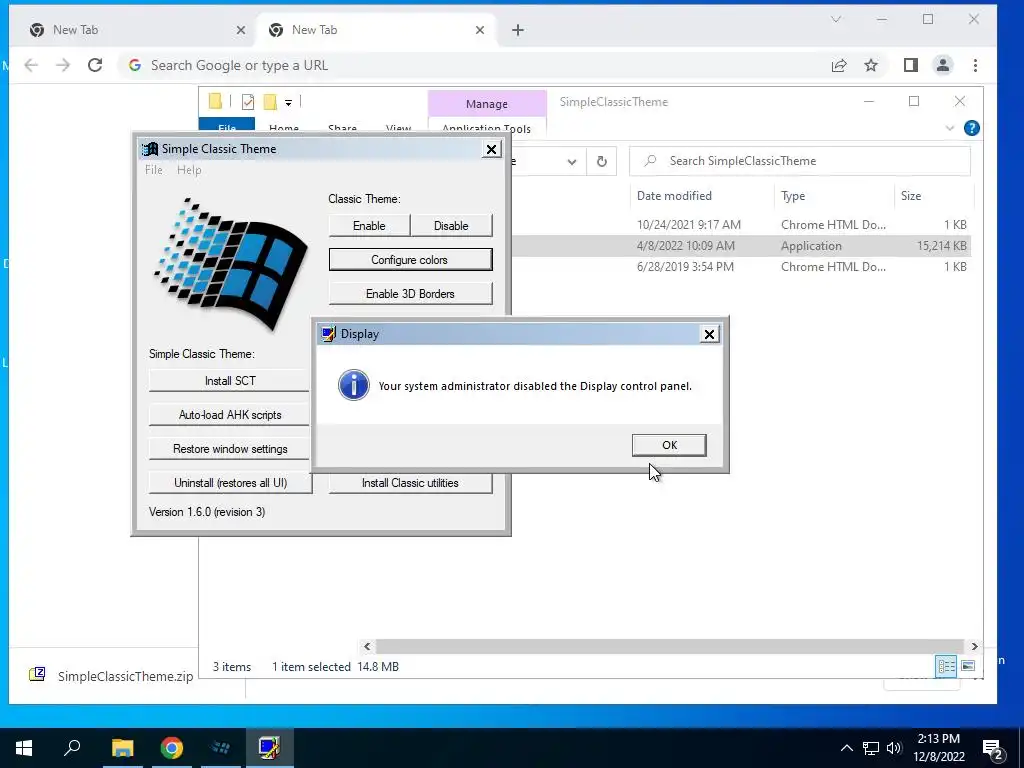
Task: Open Windows taskbar search
Action: 72,748
